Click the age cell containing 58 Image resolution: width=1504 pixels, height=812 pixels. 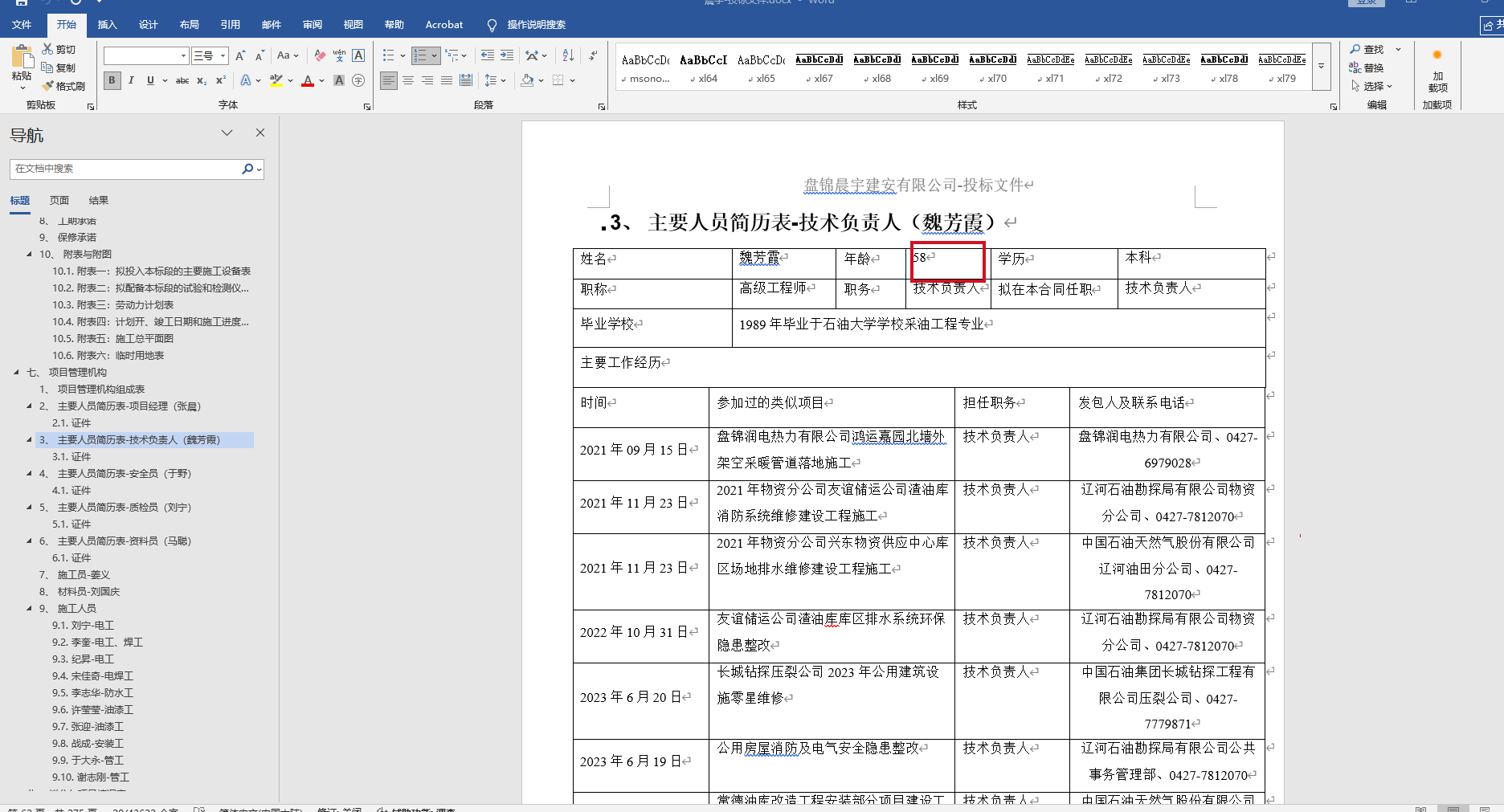coord(947,263)
